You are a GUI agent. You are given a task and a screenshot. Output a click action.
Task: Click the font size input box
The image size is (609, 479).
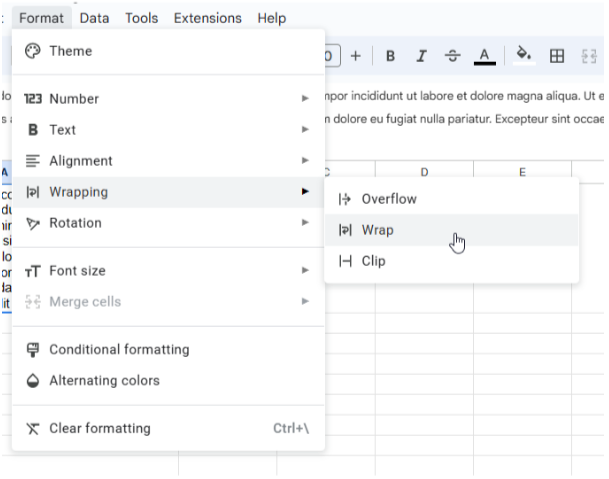[x=333, y=56]
